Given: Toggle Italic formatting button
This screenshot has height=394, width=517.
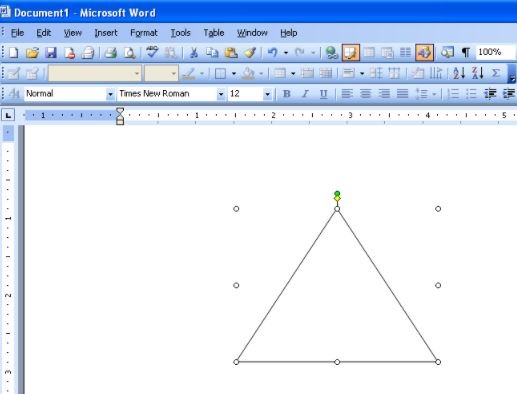Looking at the screenshot, I should (305, 94).
